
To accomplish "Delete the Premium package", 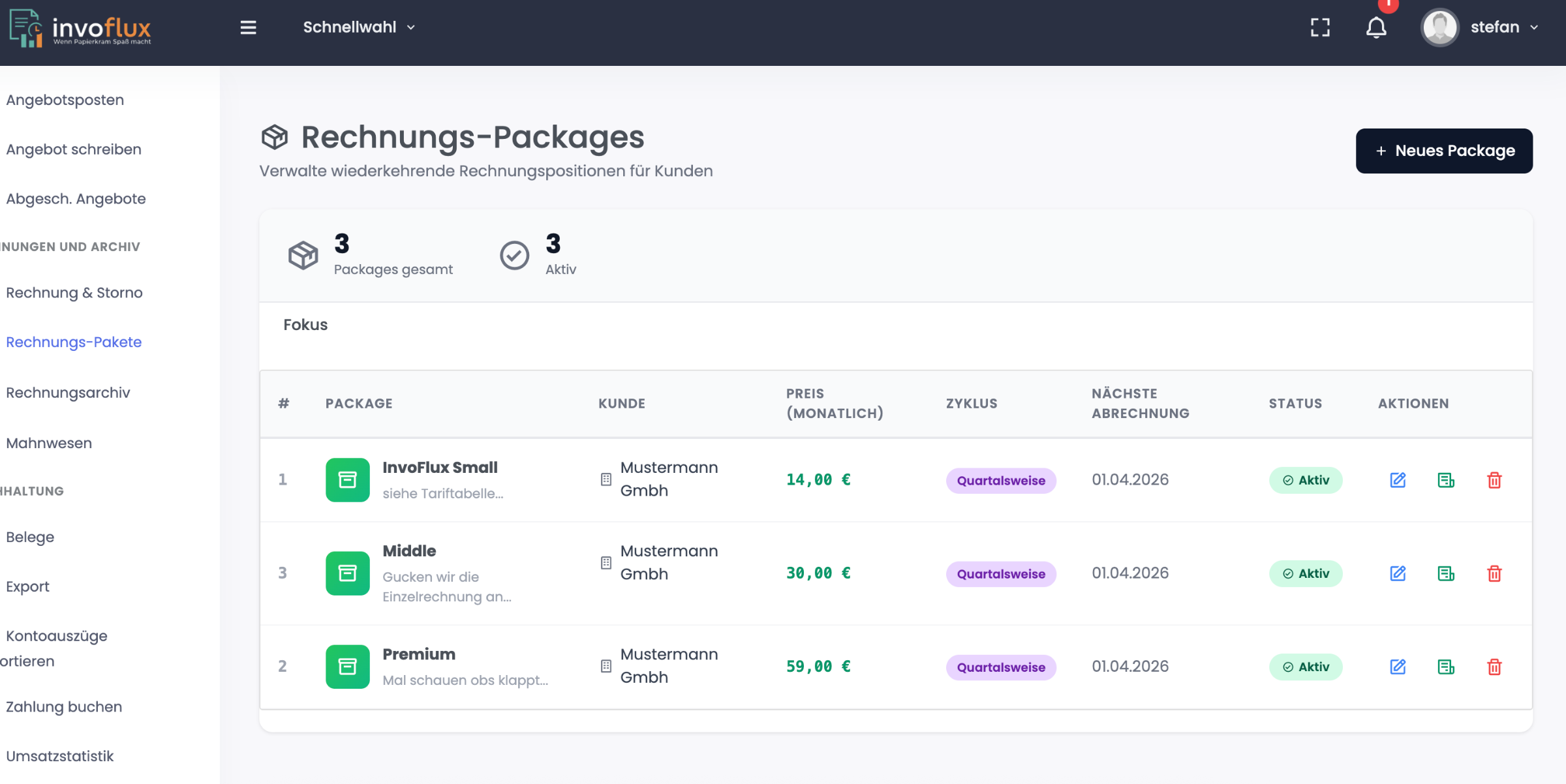I will point(1494,667).
